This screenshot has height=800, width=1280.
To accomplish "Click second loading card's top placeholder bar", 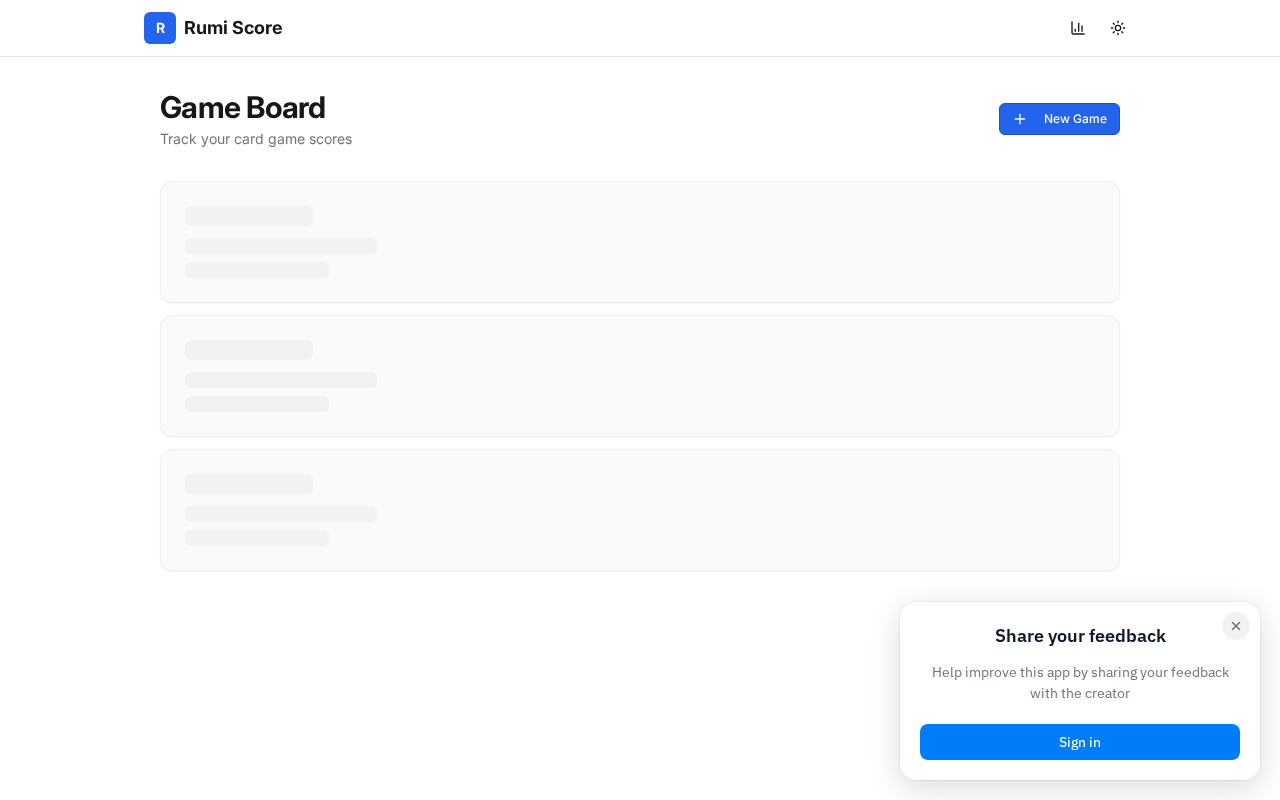I will tap(249, 350).
